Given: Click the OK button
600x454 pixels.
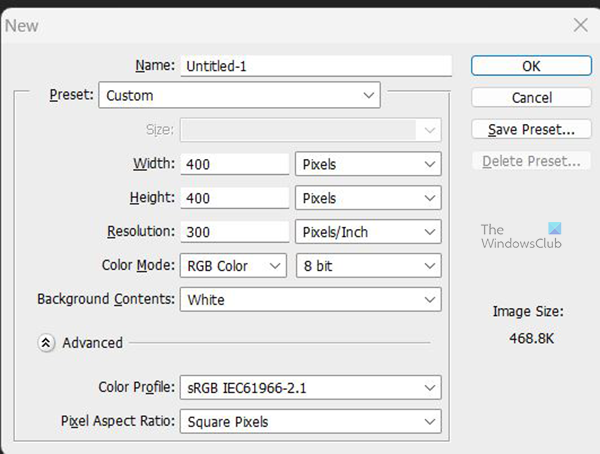Looking at the screenshot, I should click(531, 66).
